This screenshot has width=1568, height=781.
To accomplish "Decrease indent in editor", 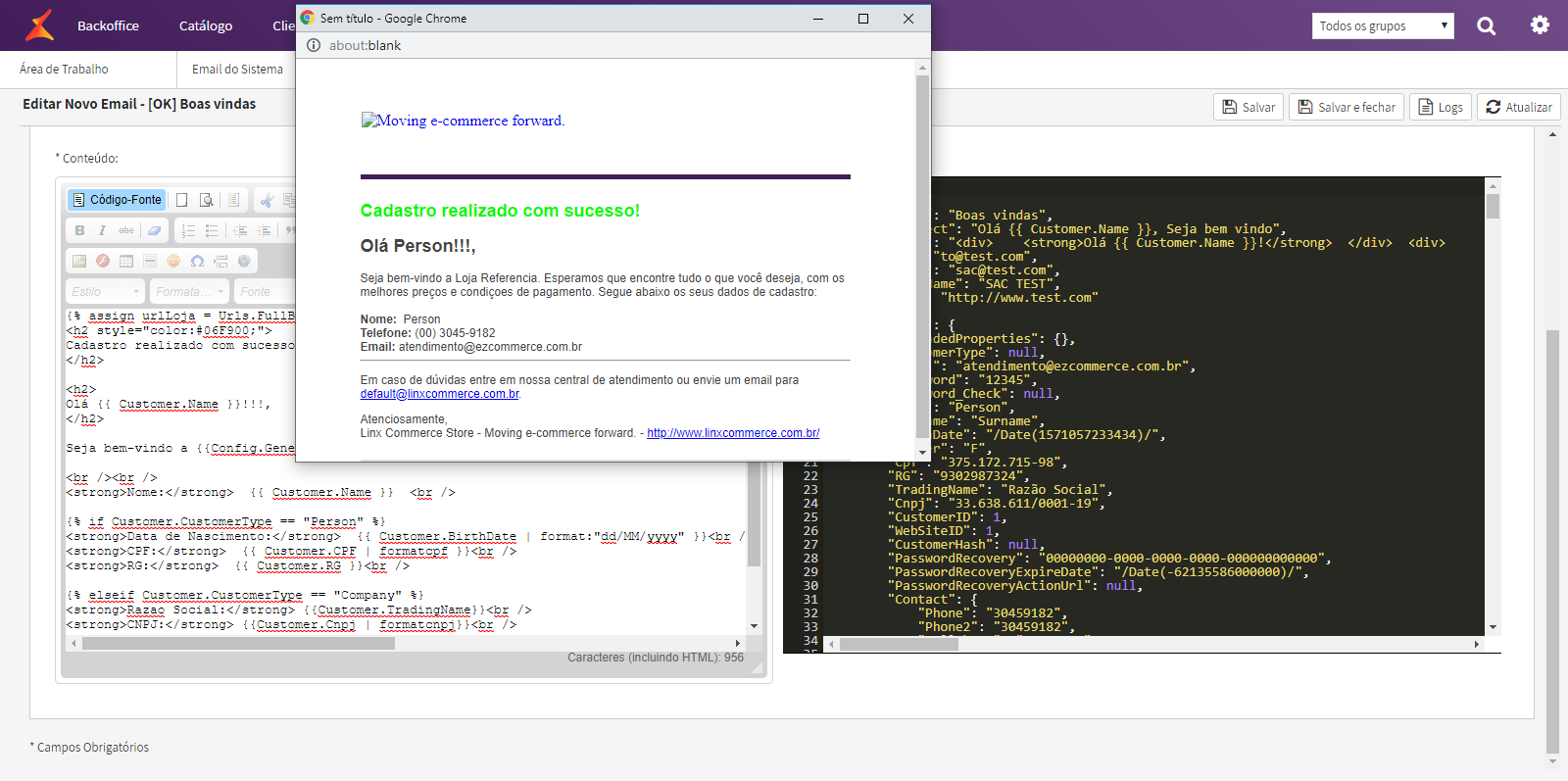I will click(x=240, y=230).
